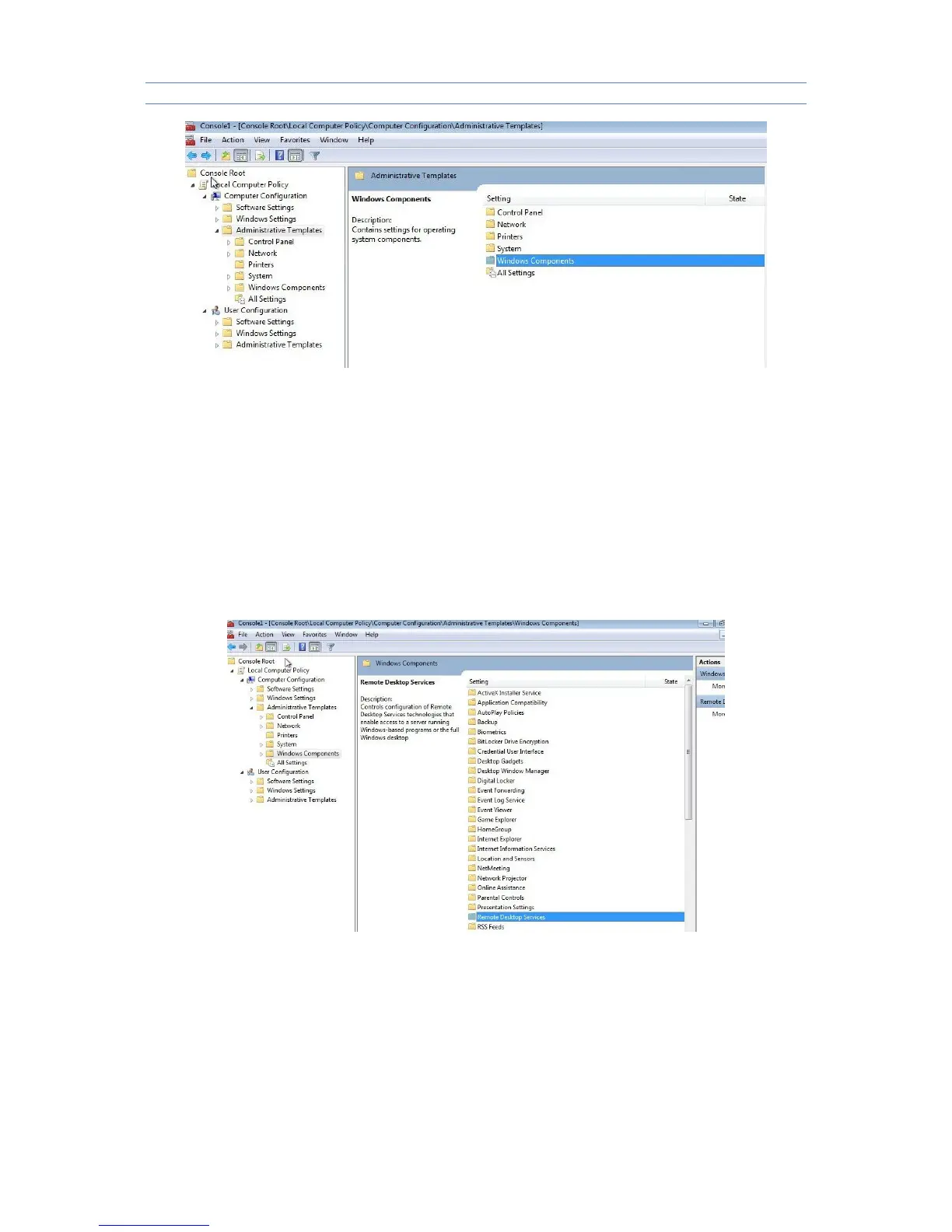Collapse Local Computer Policy node, Windows Components console
Image resolution: width=952 pixels, height=1232 pixels.
pos(232,670)
